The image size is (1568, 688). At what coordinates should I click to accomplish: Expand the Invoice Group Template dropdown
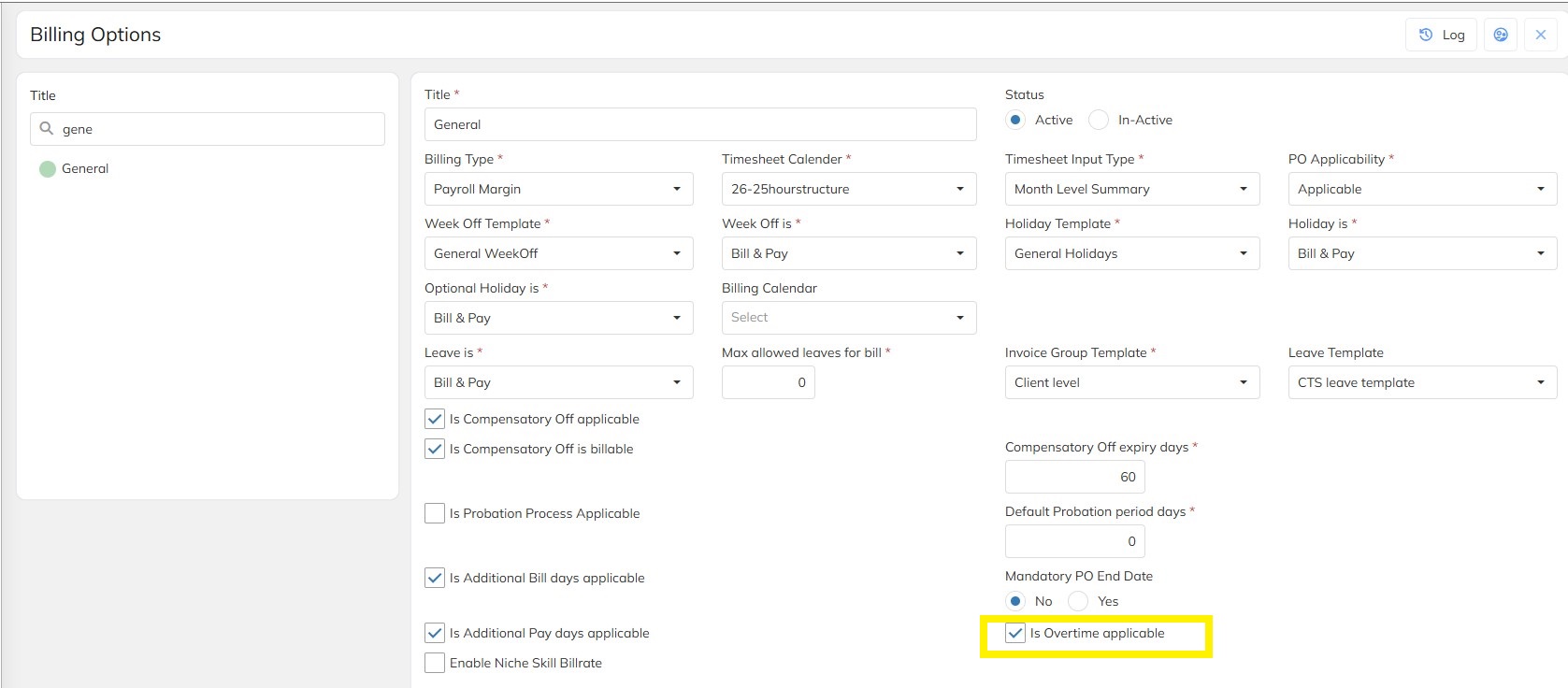pyautogui.click(x=1131, y=382)
